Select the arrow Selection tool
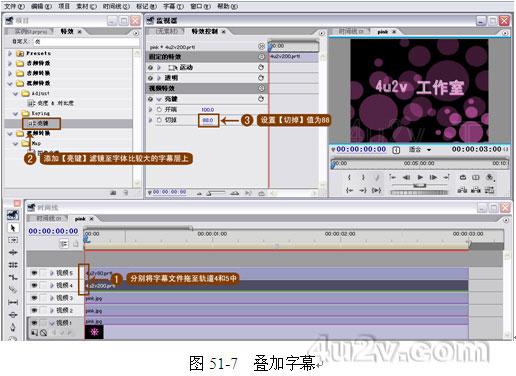This screenshot has width=516, height=376. click(13, 228)
